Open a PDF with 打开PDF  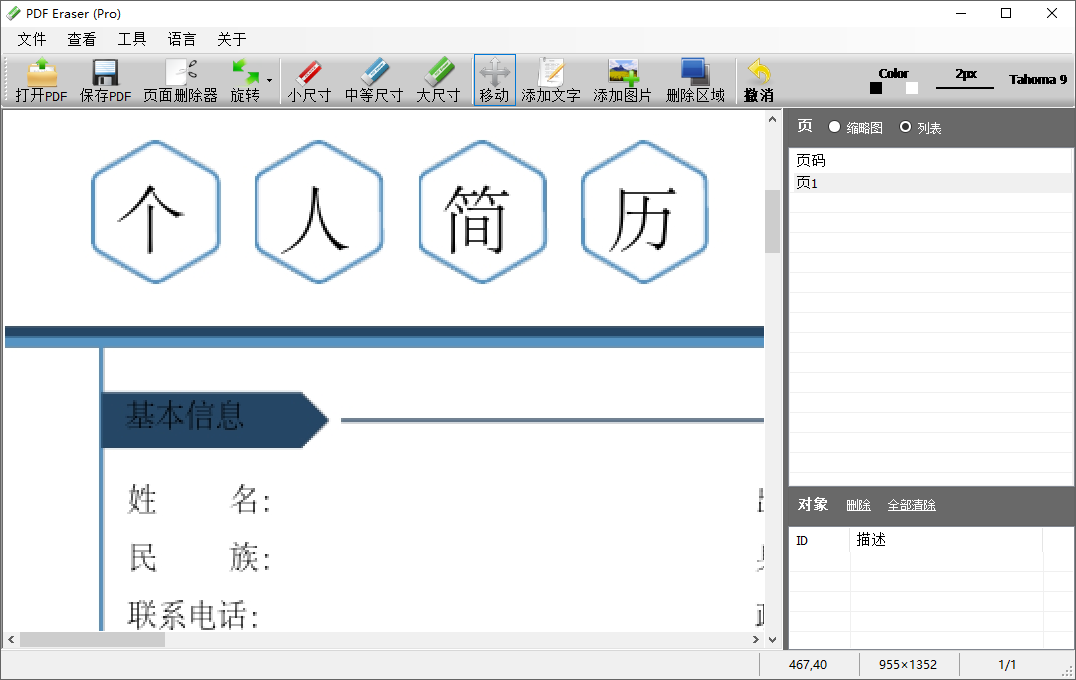(x=41, y=80)
